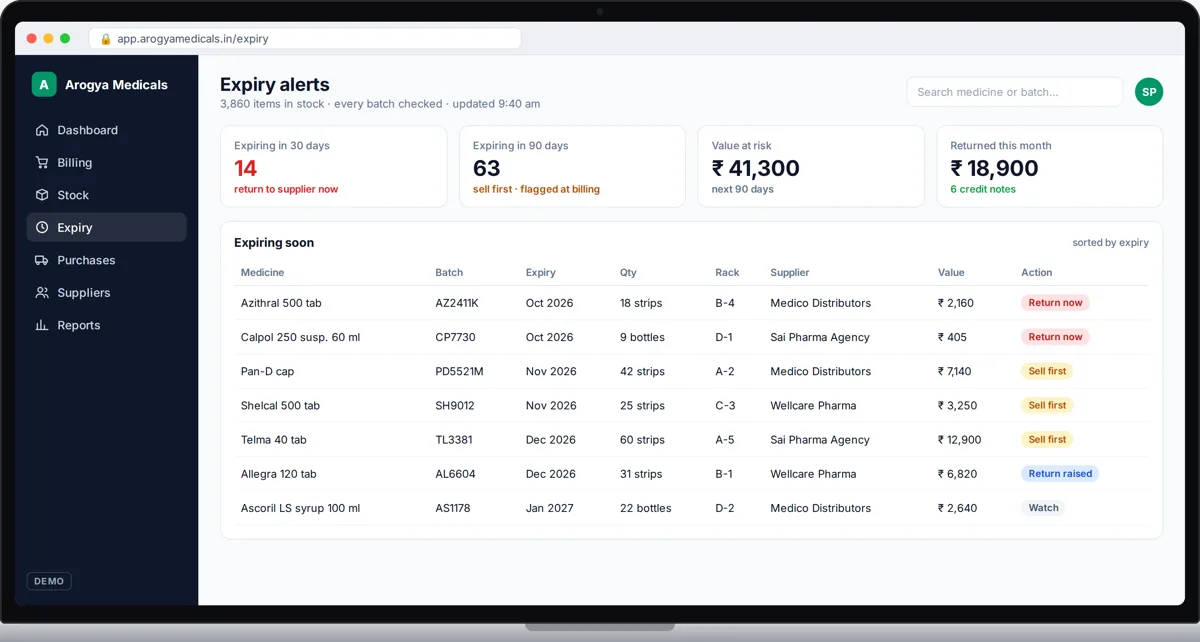Select Calpol 250 susp. 60 ml
This screenshot has width=1200, height=642.
point(300,337)
